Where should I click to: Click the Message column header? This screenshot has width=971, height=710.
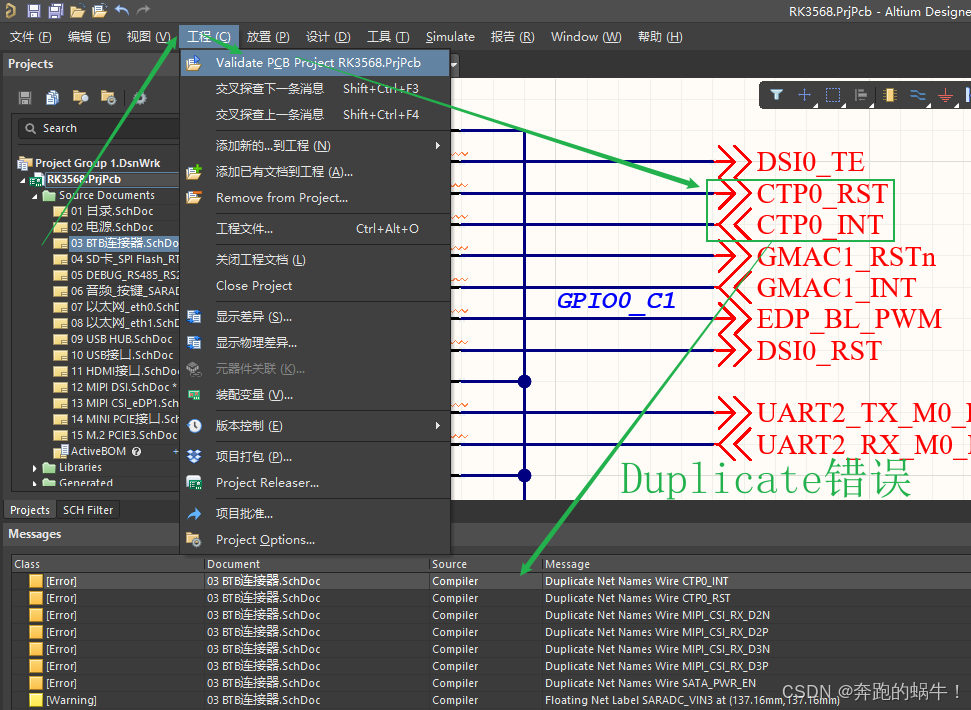[567, 564]
